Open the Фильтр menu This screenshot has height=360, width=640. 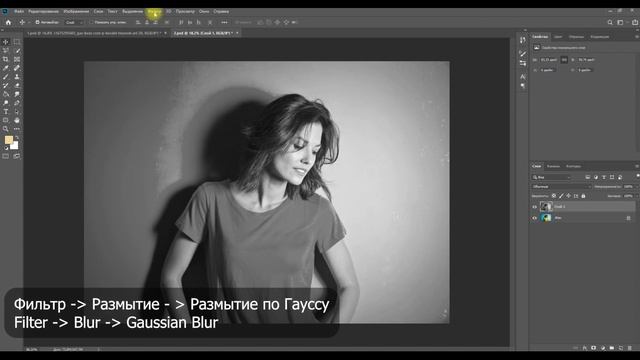[x=155, y=11]
